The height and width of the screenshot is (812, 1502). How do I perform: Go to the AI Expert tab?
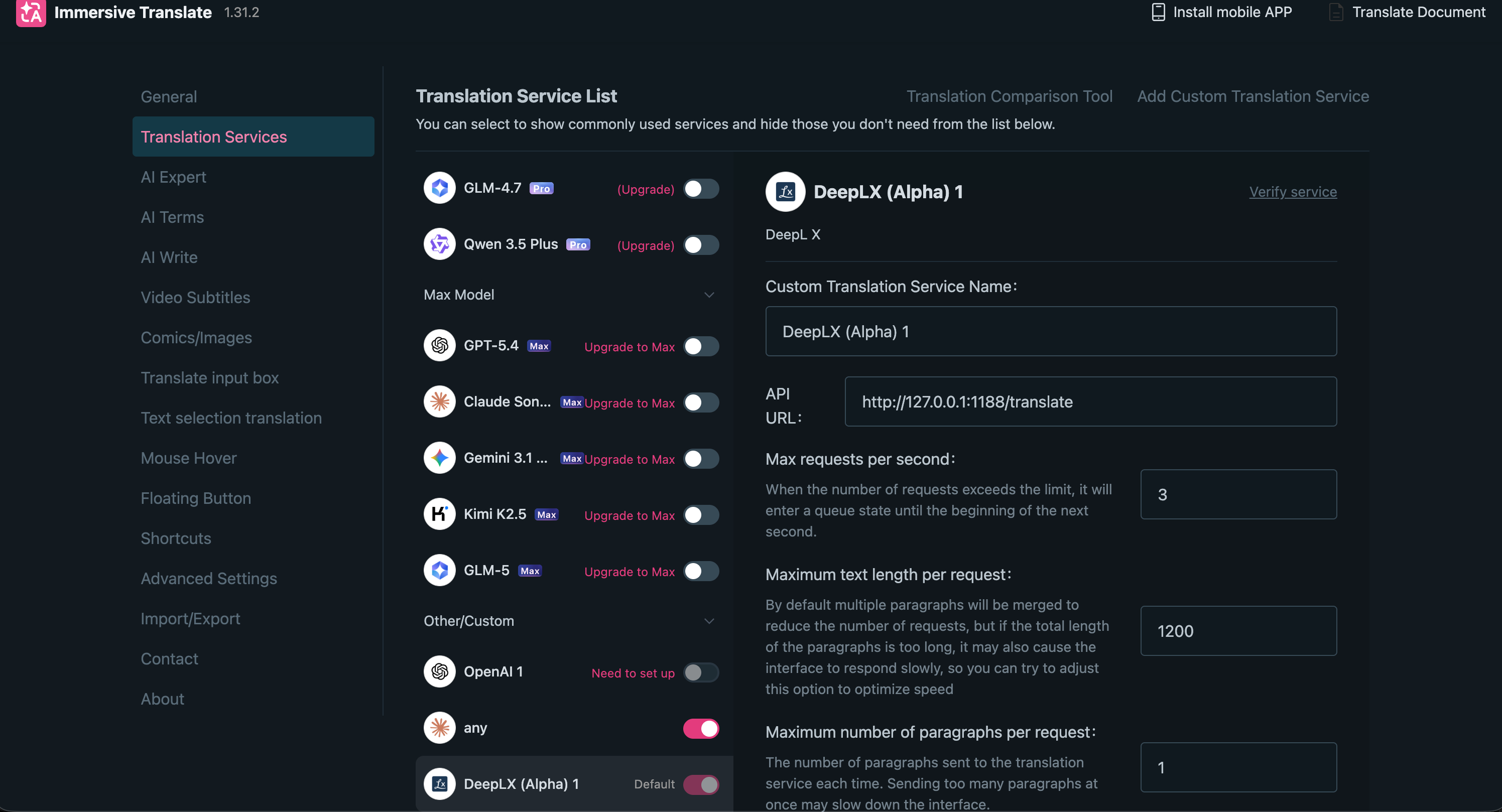tap(253, 177)
